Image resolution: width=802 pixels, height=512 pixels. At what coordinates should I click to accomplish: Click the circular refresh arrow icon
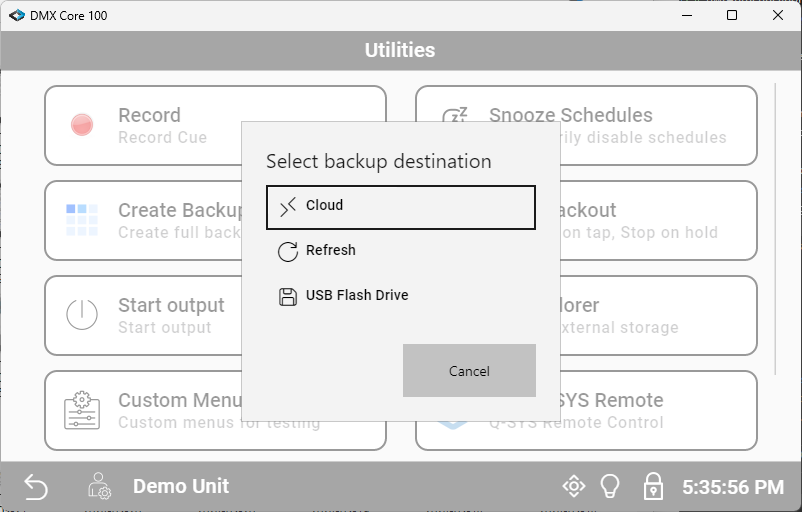pos(288,251)
